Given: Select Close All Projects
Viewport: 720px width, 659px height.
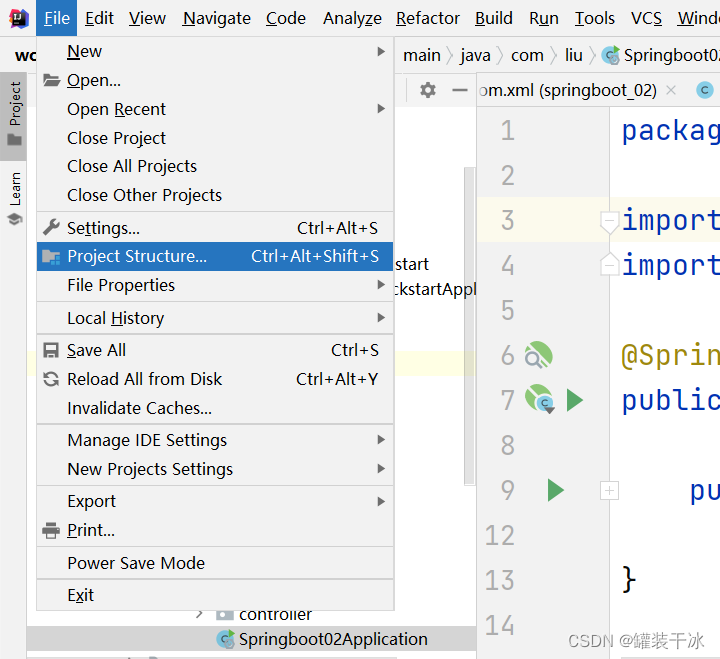Looking at the screenshot, I should [215, 166].
